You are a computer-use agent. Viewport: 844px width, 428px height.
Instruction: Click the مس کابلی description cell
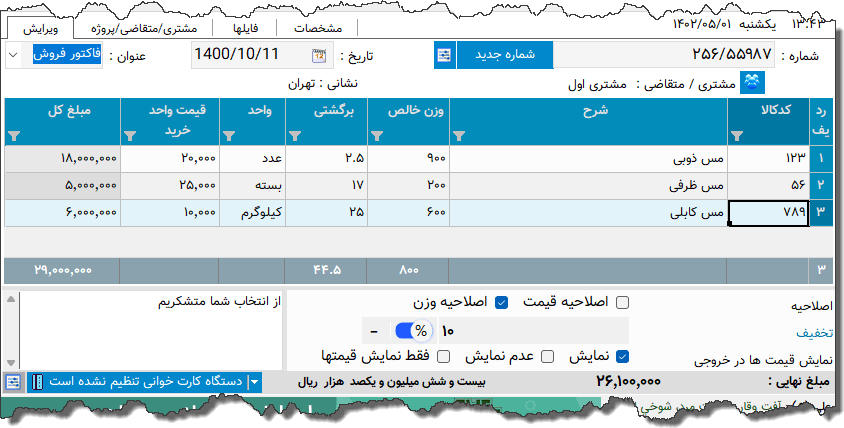588,213
